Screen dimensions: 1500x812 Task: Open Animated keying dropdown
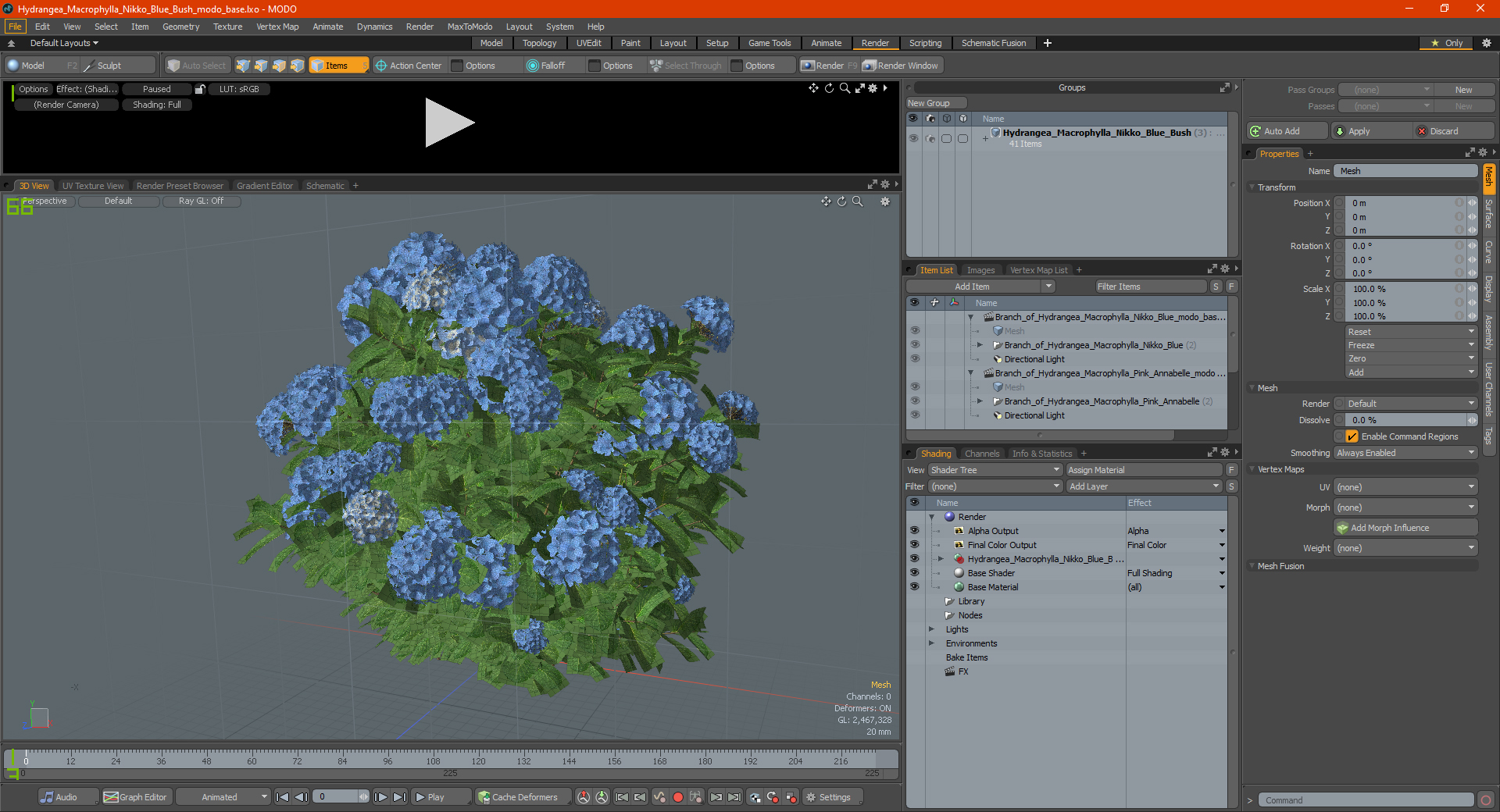(223, 797)
